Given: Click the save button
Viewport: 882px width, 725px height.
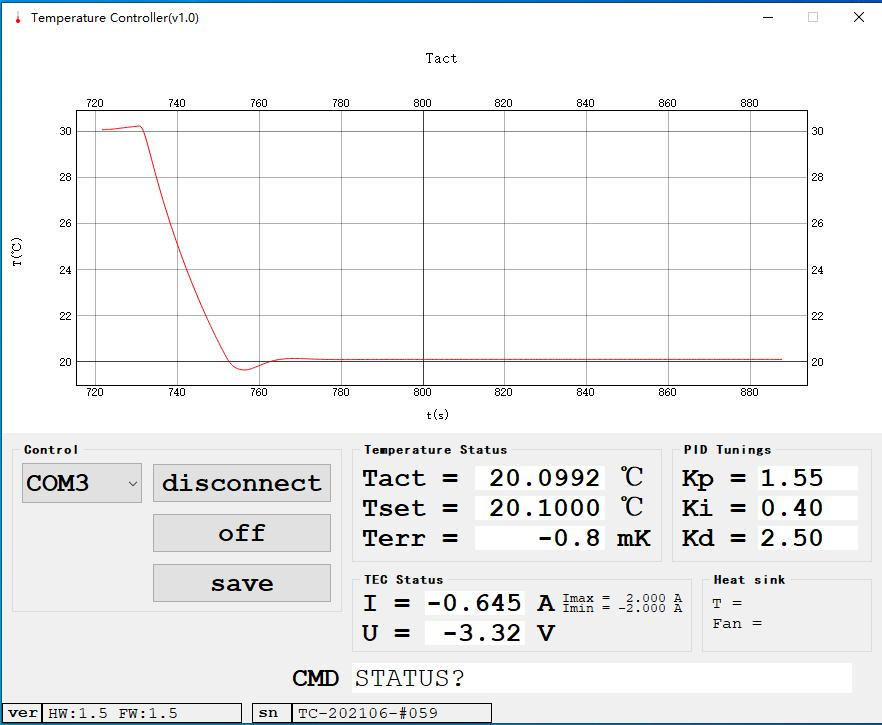Looking at the screenshot, I should pyautogui.click(x=241, y=583).
